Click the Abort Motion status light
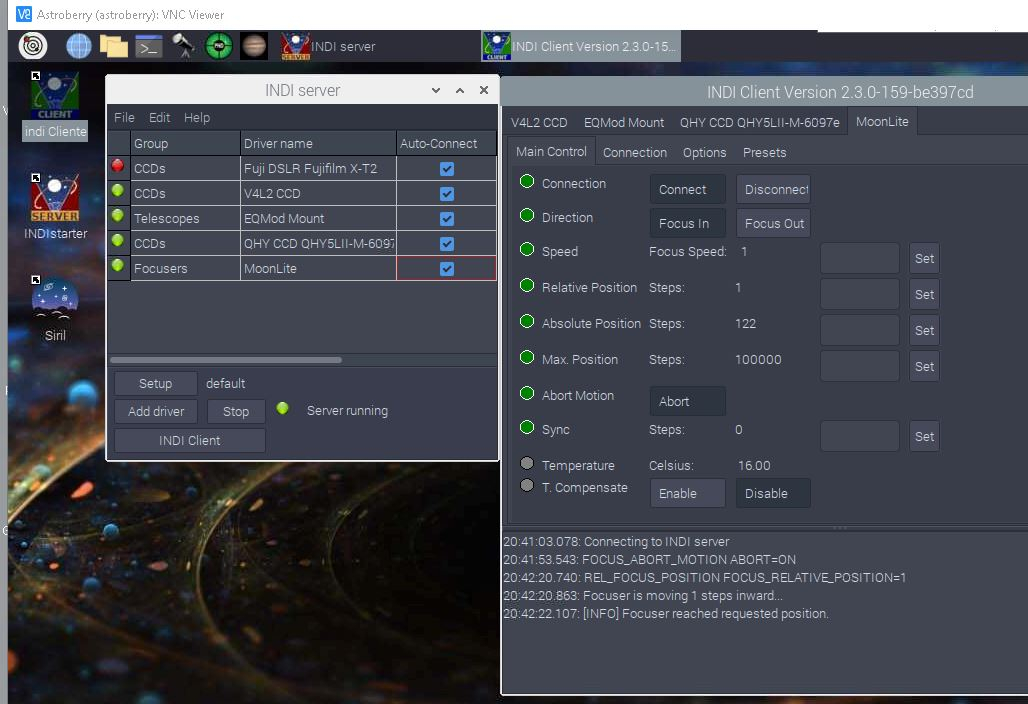This screenshot has height=704, width=1028. [527, 394]
